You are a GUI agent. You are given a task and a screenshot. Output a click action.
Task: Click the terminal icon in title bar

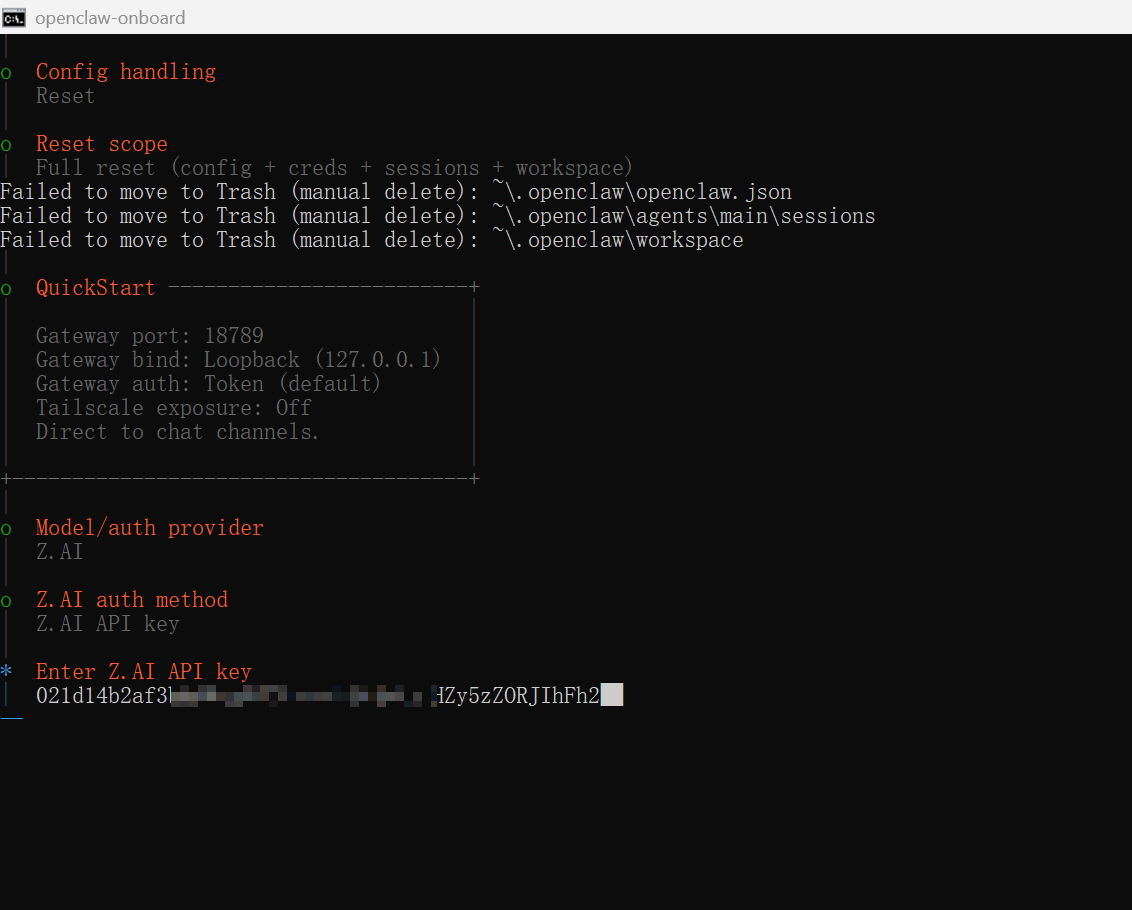[x=14, y=17]
